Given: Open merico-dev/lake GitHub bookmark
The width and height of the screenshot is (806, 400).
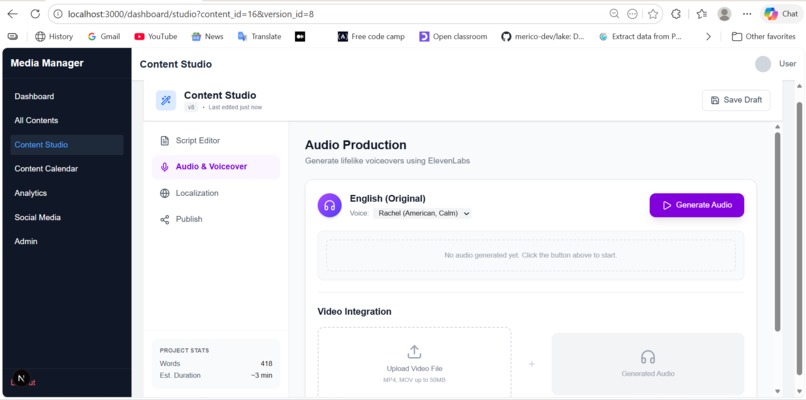Looking at the screenshot, I should (x=542, y=37).
